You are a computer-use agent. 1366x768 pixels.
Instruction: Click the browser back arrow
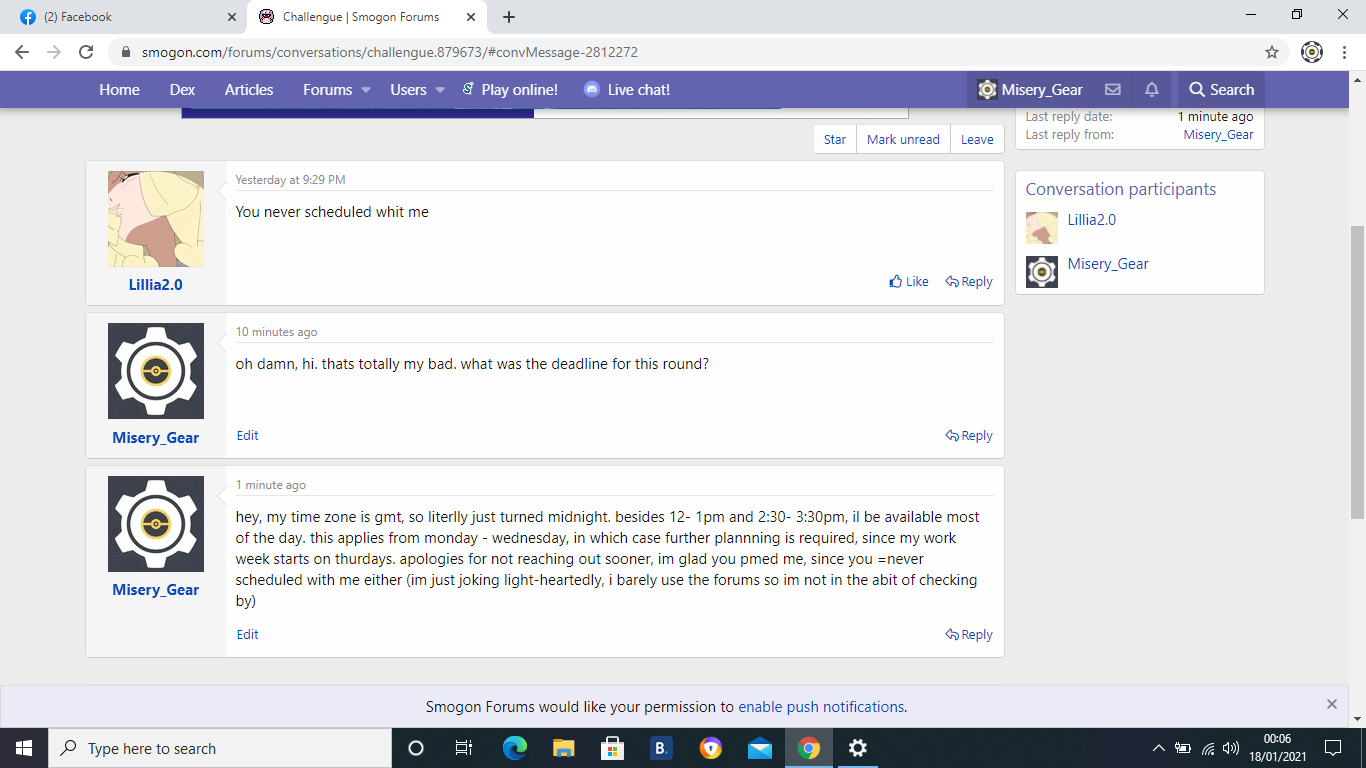tap(22, 52)
